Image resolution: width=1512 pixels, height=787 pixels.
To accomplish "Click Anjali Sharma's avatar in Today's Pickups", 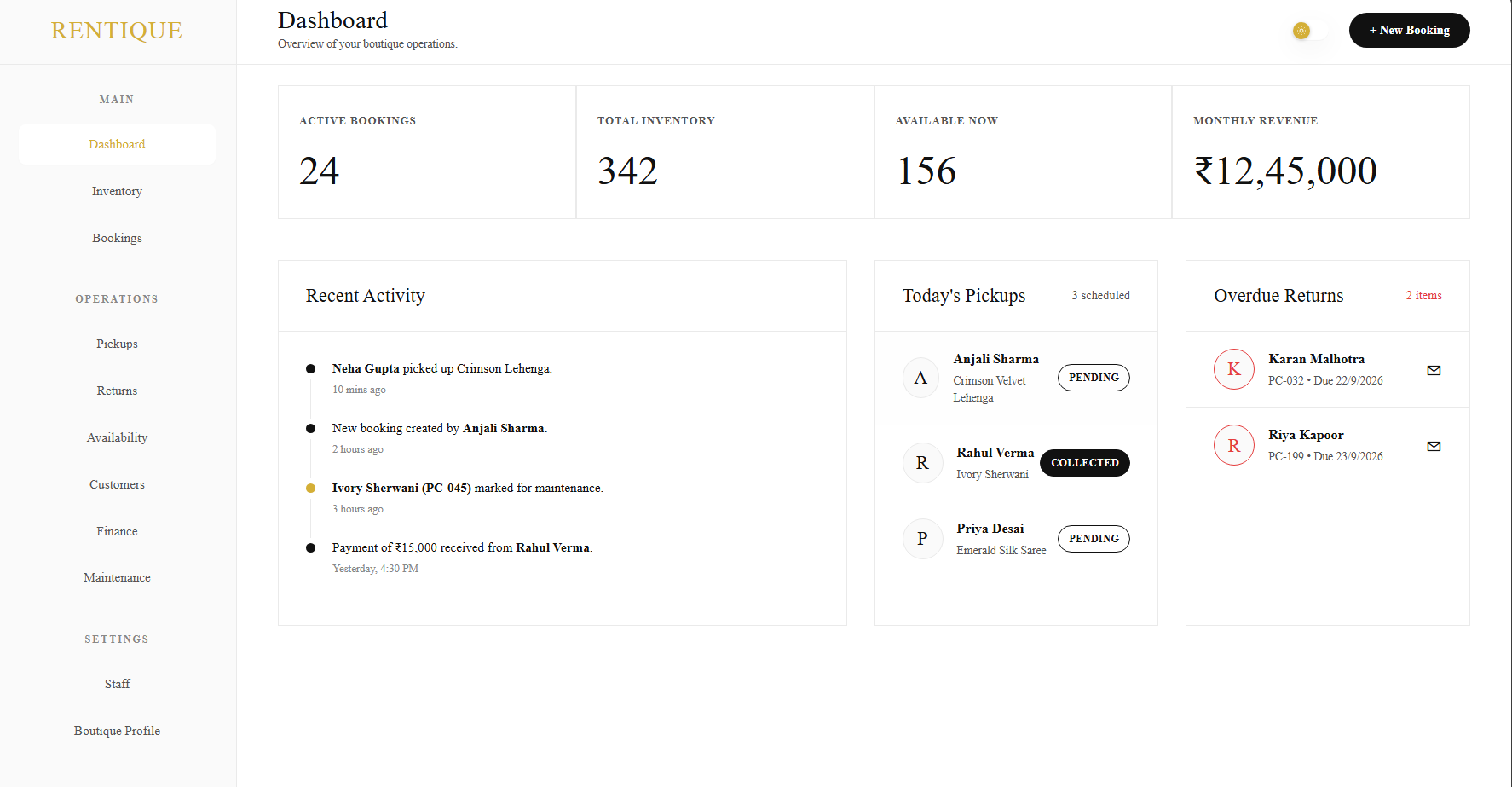I will pyautogui.click(x=920, y=378).
